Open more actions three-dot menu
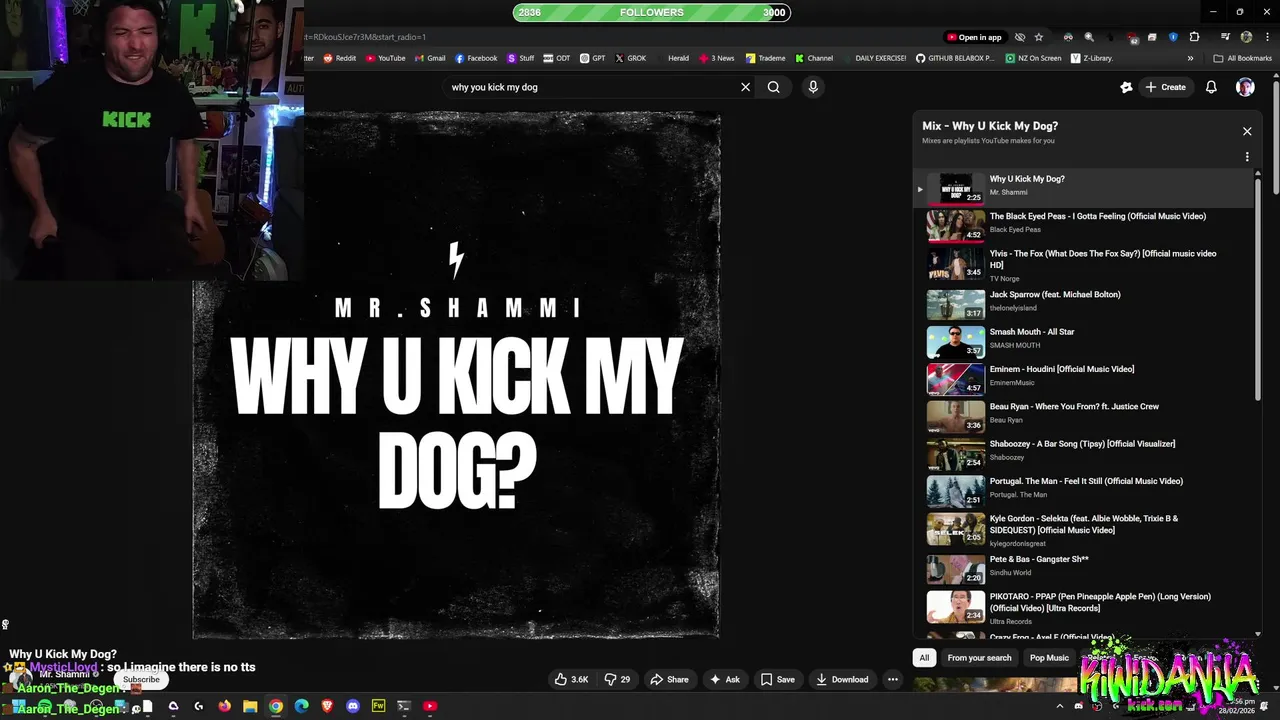 coord(893,679)
